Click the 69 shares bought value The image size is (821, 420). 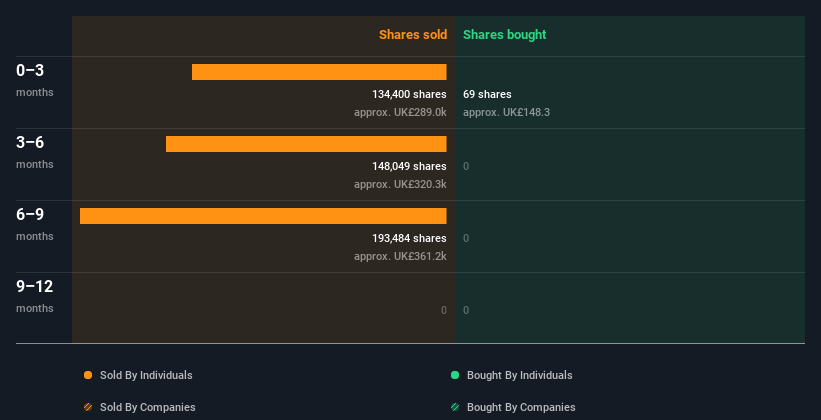coord(487,94)
